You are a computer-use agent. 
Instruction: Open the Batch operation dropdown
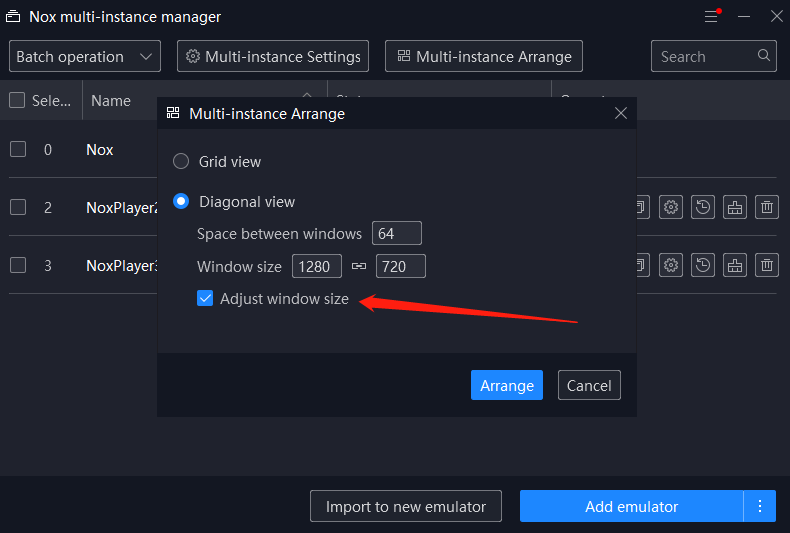[85, 56]
